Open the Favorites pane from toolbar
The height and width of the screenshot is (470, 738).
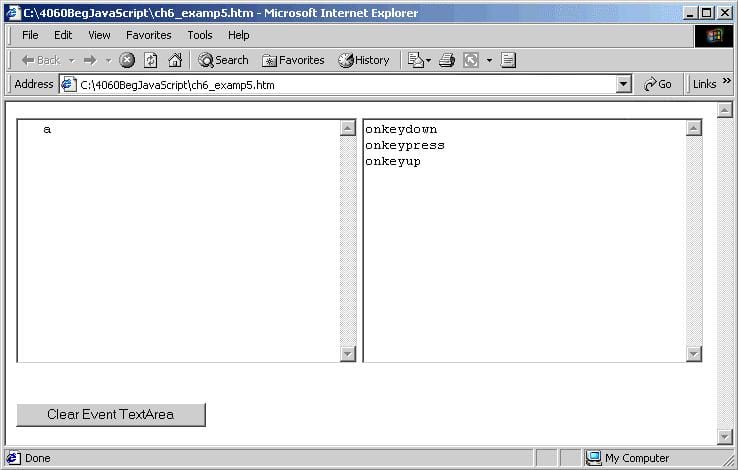click(x=293, y=60)
